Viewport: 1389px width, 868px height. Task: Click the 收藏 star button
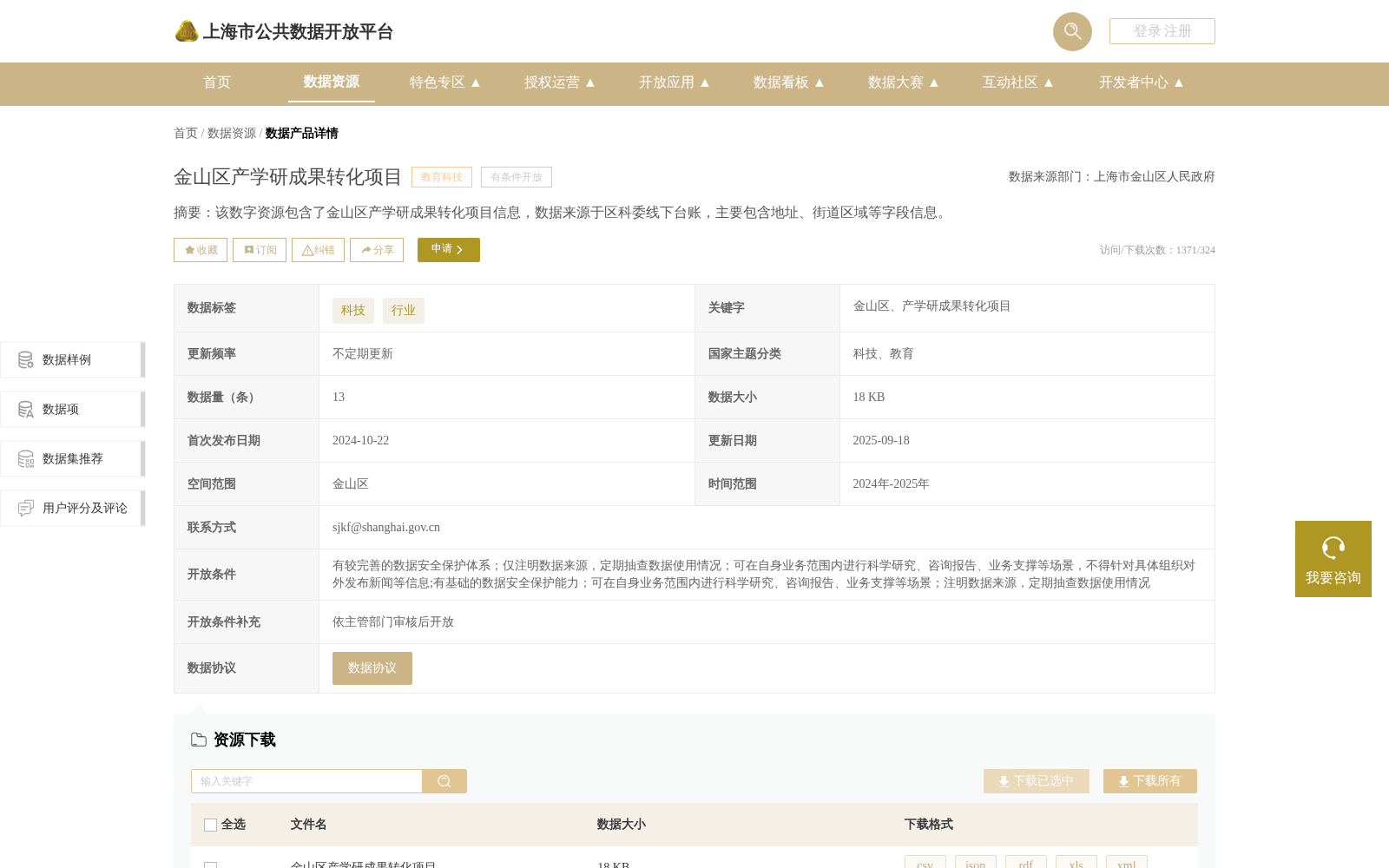click(201, 250)
